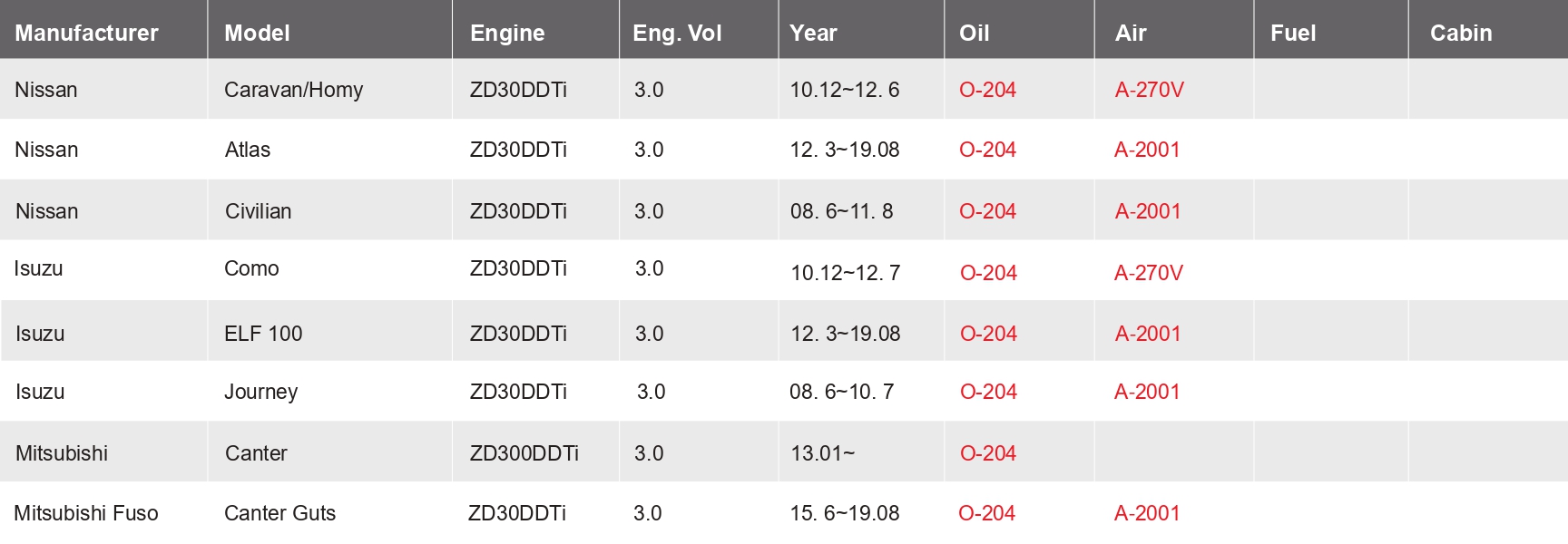This screenshot has width=1568, height=544.
Task: Open A-2001 air link in Journey row
Action: (1147, 392)
